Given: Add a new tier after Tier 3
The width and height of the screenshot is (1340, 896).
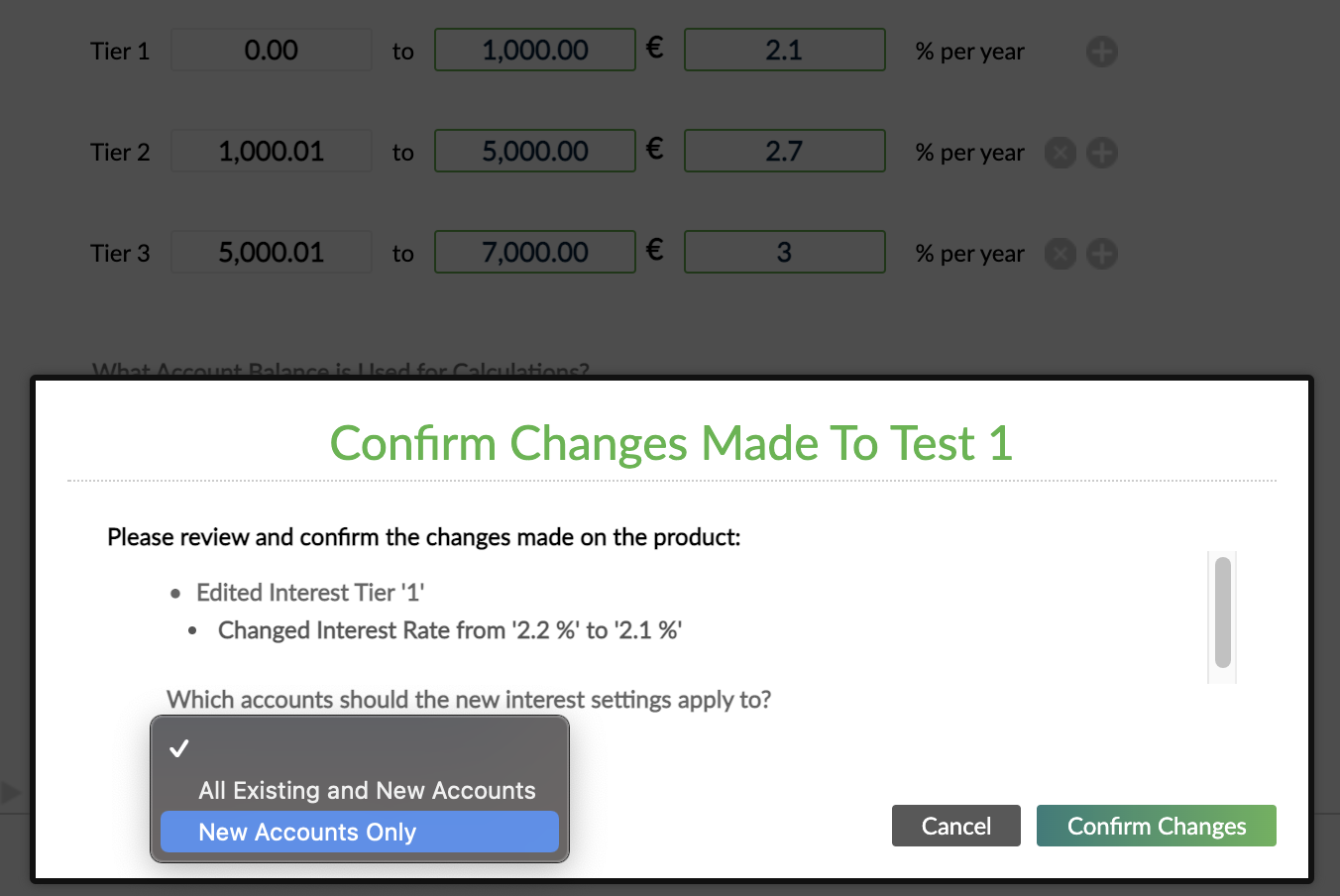Looking at the screenshot, I should [1101, 254].
